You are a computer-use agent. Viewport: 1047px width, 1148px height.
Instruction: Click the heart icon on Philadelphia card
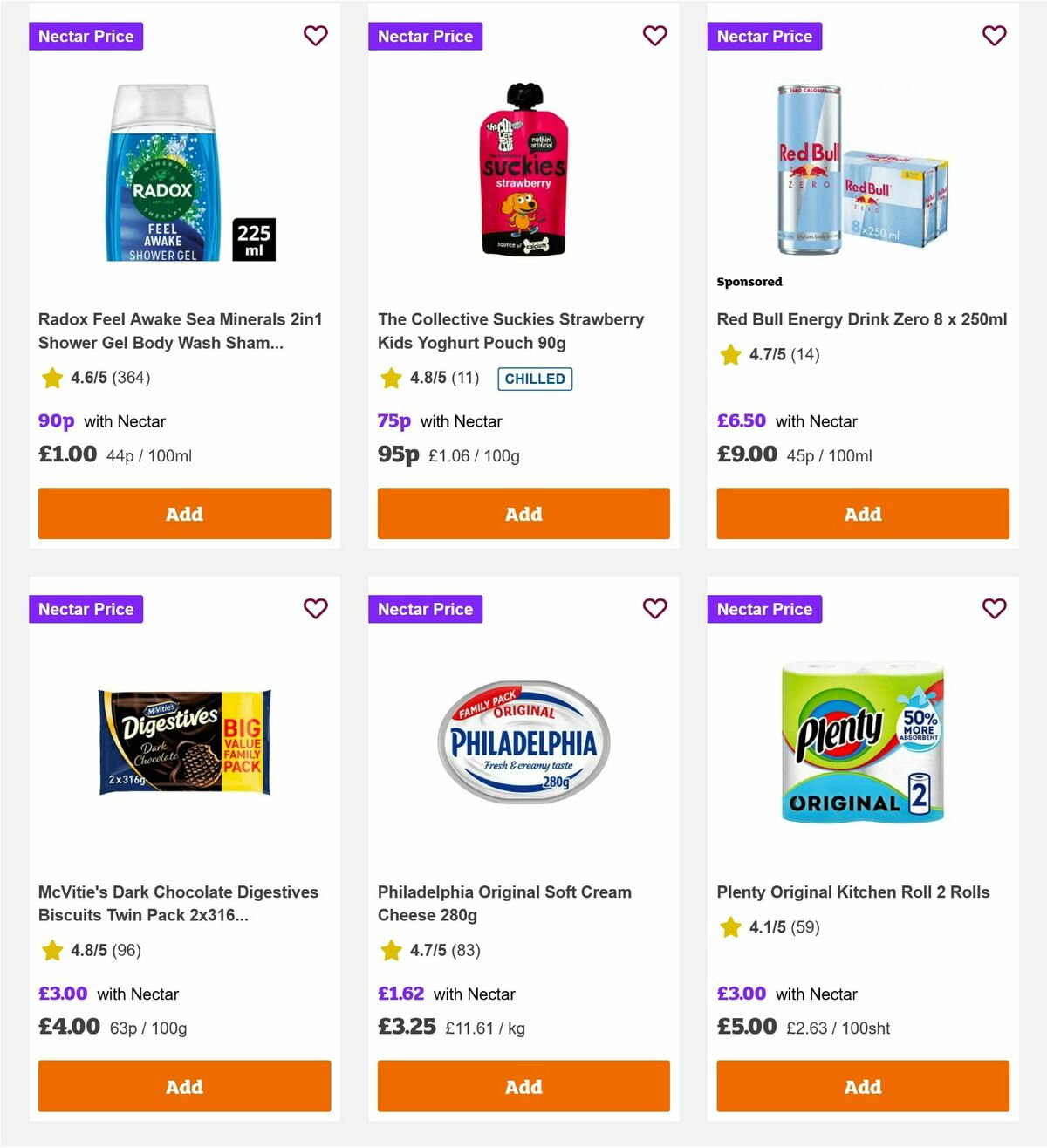coord(654,609)
